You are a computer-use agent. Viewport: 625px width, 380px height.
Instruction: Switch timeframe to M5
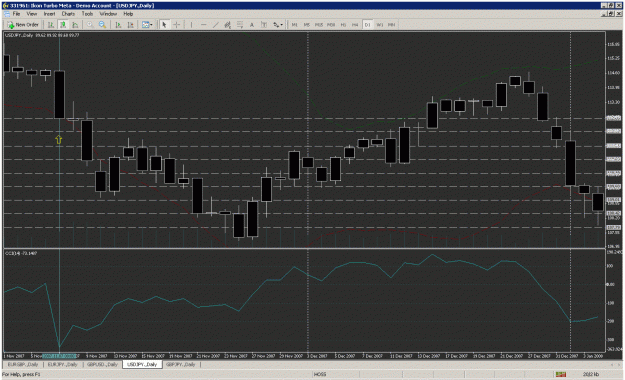point(307,25)
